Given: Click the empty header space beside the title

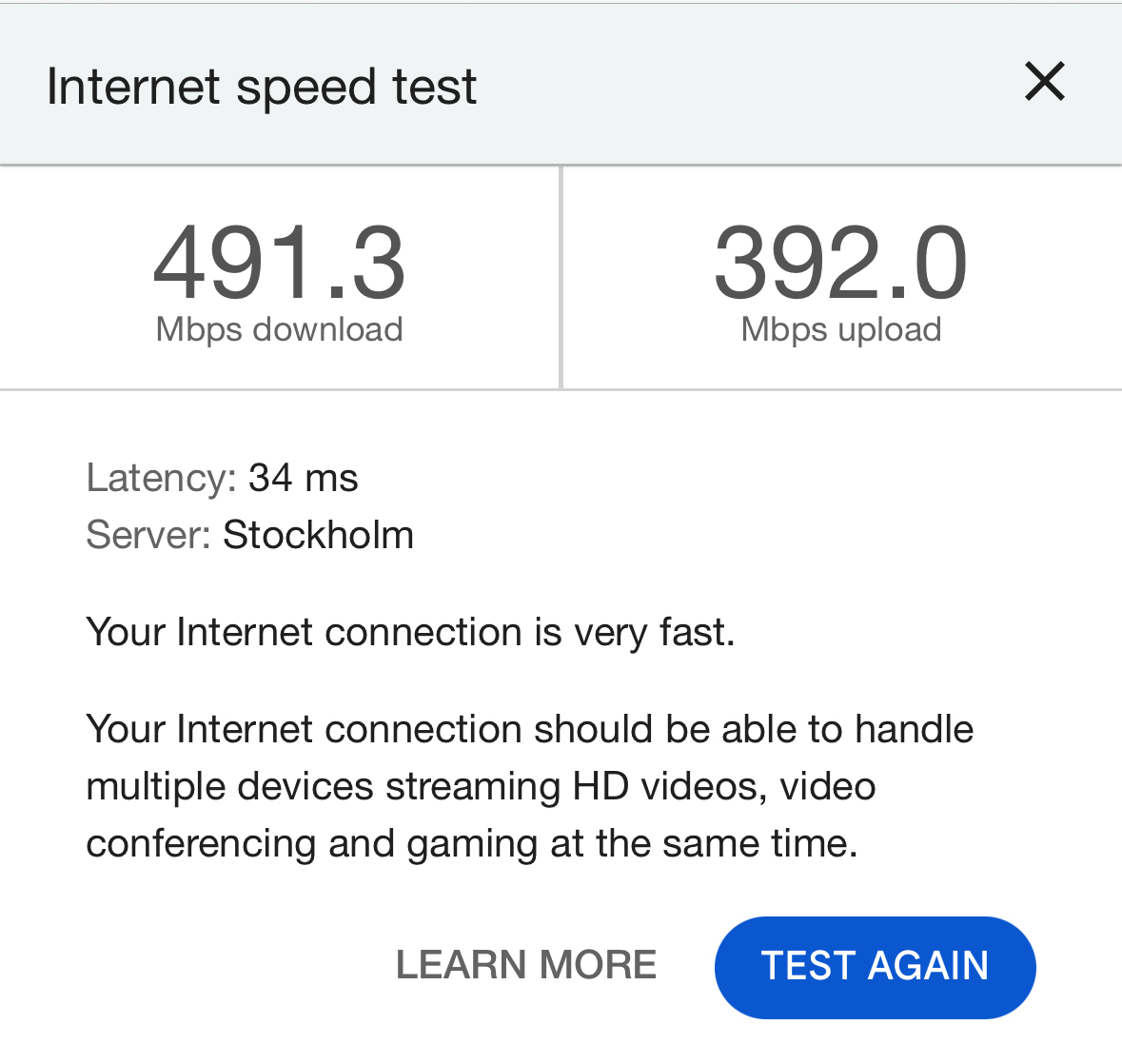Looking at the screenshot, I should (742, 86).
